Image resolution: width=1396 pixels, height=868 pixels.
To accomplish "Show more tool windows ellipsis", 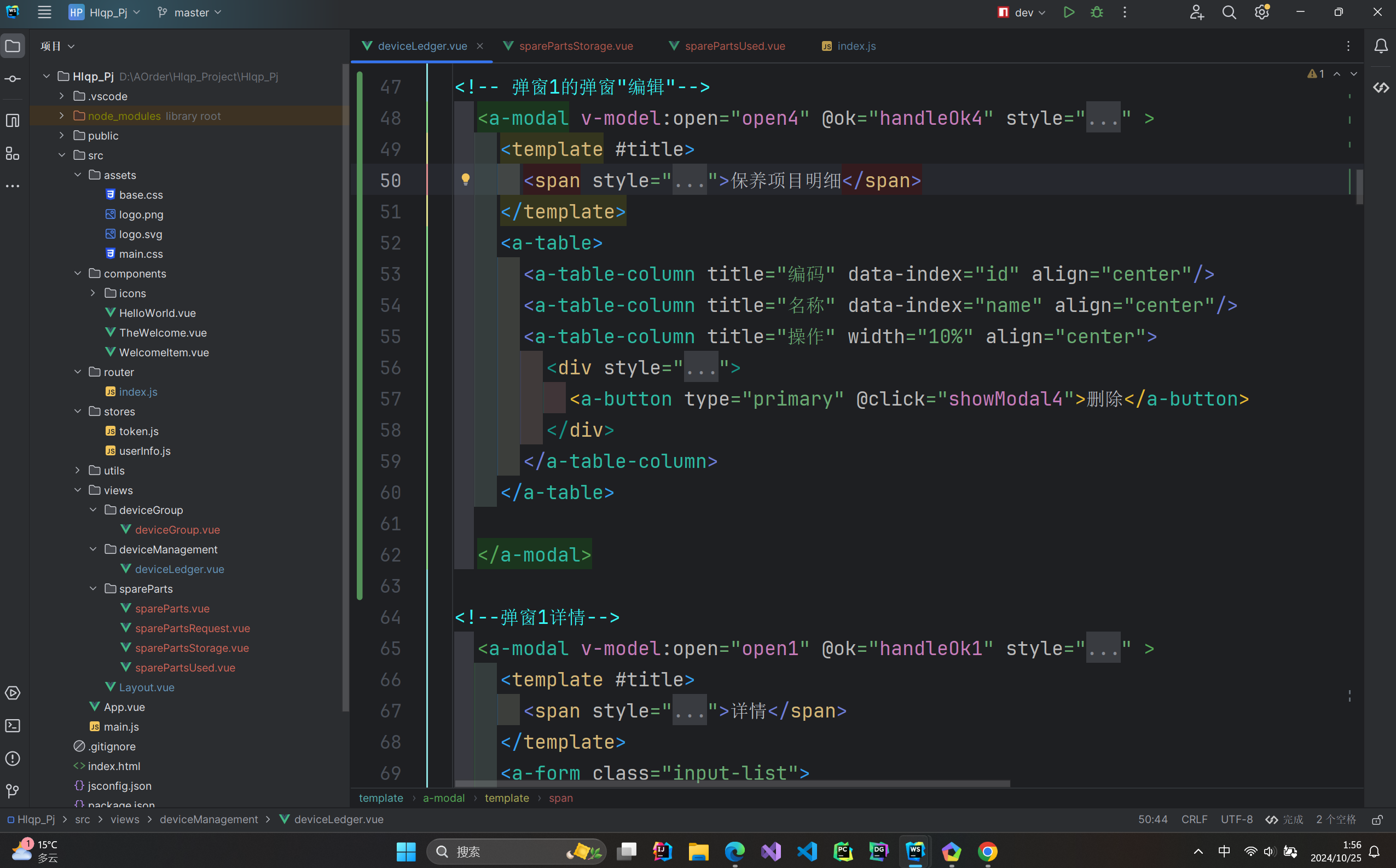I will click(13, 186).
